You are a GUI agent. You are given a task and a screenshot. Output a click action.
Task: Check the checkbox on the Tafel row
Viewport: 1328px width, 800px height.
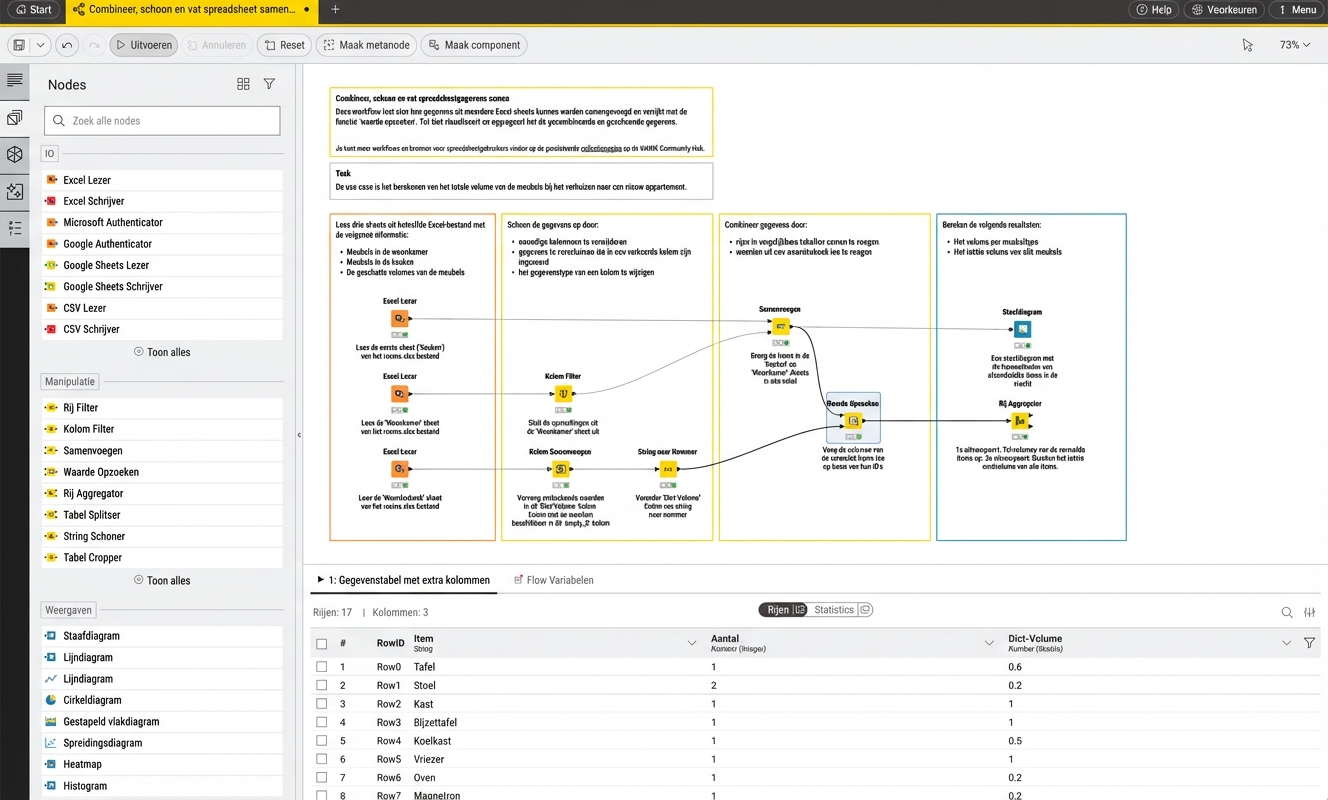[x=321, y=666]
